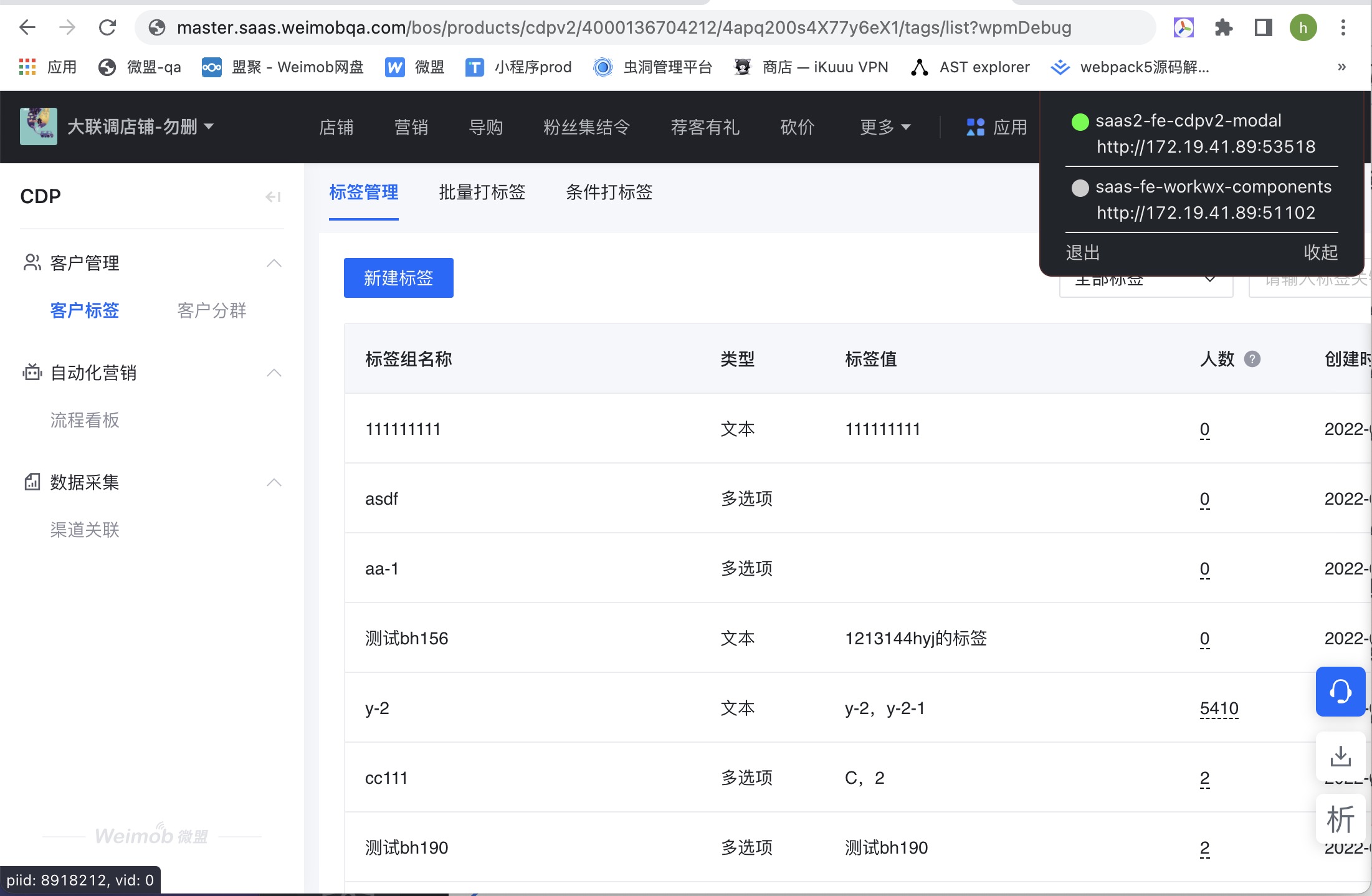
Task: Click the 新建标签 button
Action: pyautogui.click(x=398, y=278)
